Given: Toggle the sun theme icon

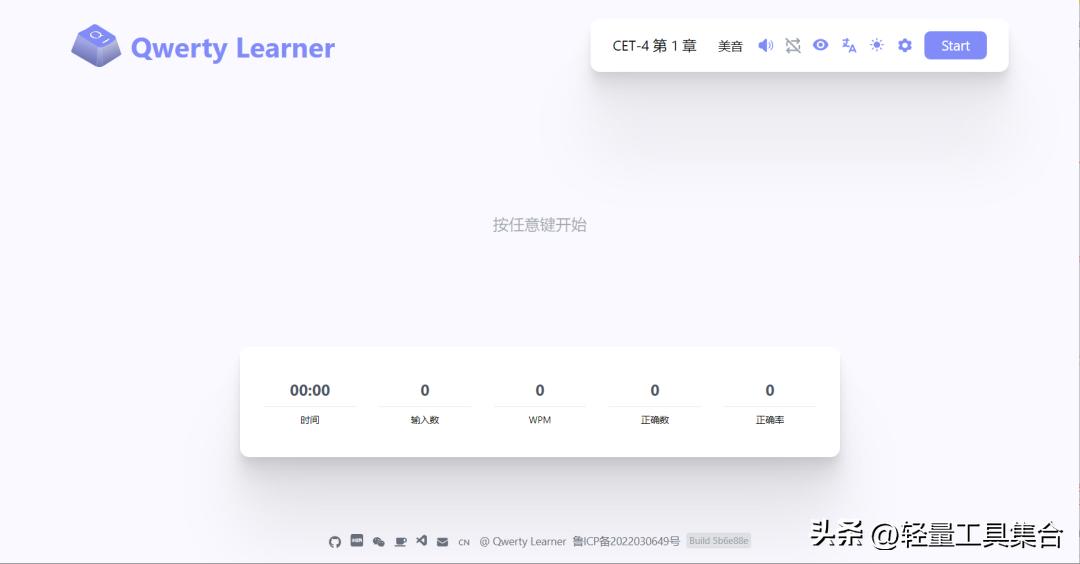Looking at the screenshot, I should point(876,45).
